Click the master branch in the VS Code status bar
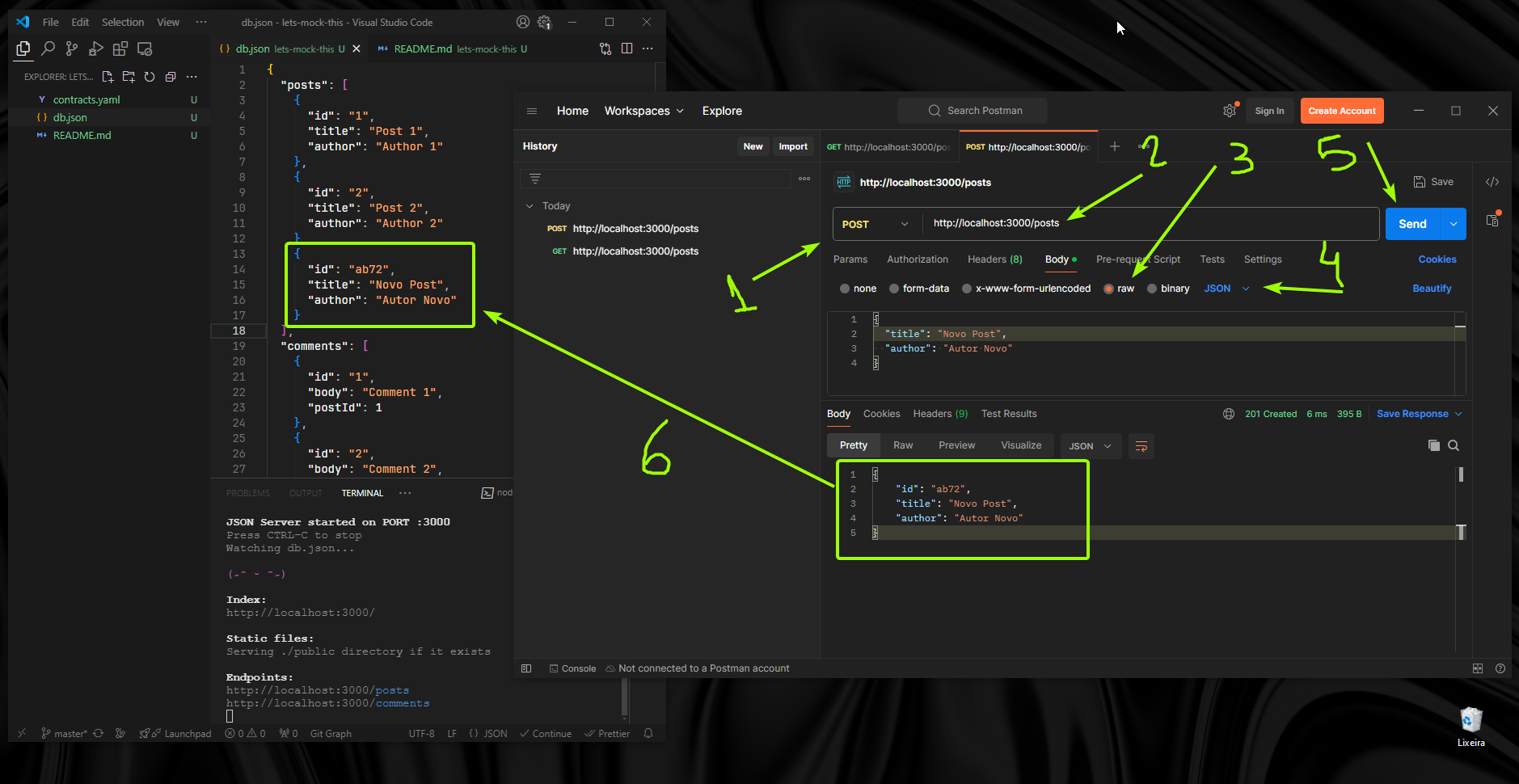This screenshot has height=784, width=1519. [65, 734]
